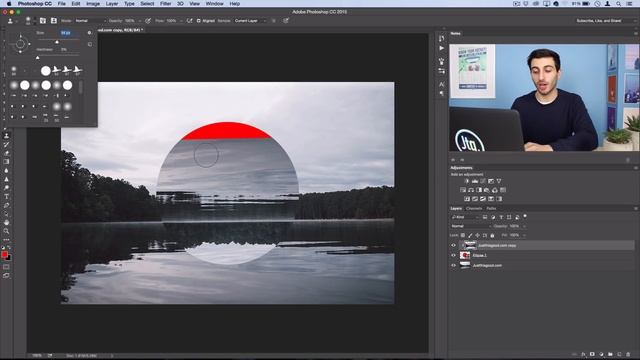640x360 pixels.
Task: Add a Brightness/Contrast adjustment
Action: pyautogui.click(x=467, y=181)
